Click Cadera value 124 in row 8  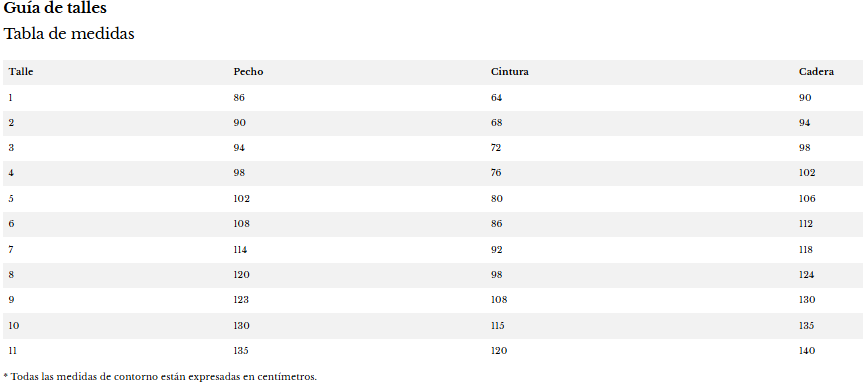pyautogui.click(x=806, y=275)
